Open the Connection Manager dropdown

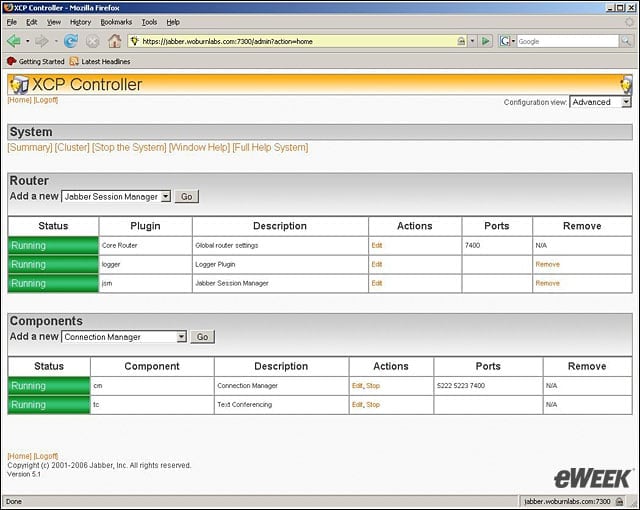coord(182,337)
